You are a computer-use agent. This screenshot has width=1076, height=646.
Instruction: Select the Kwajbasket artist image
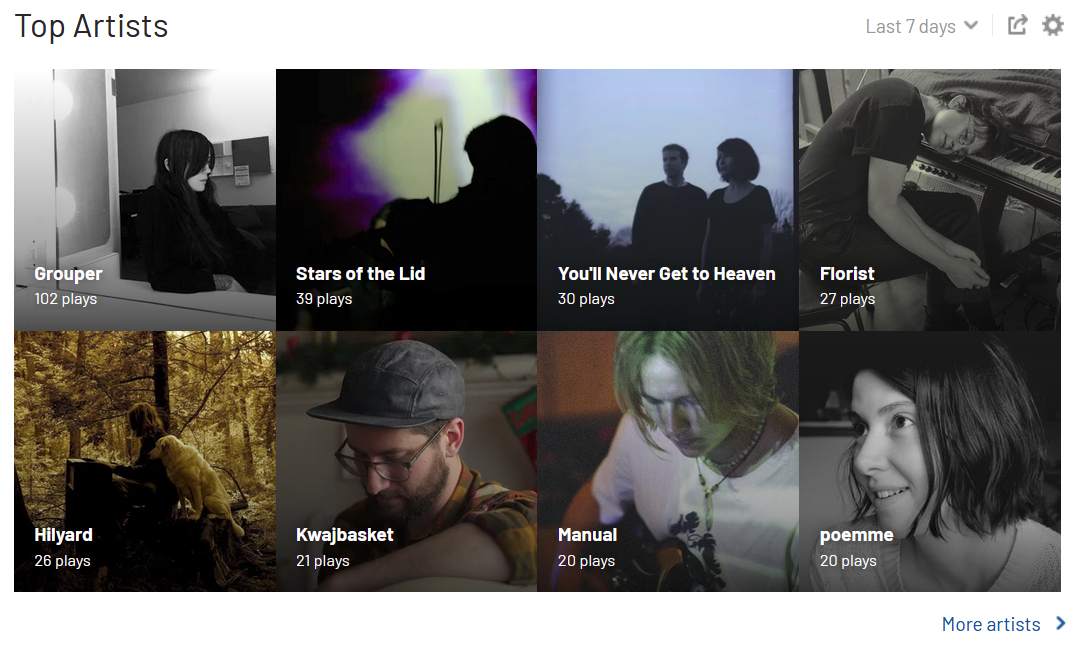pyautogui.click(x=406, y=461)
